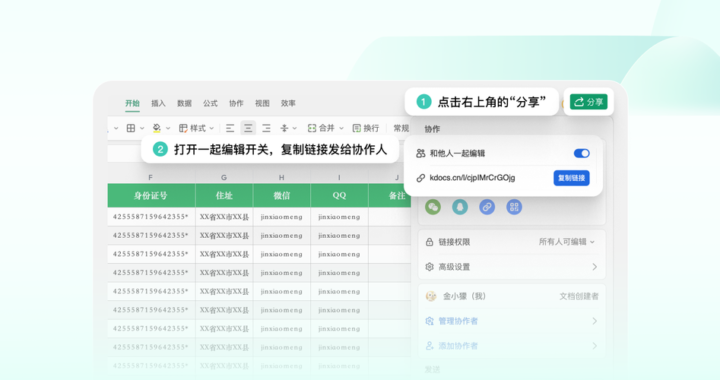Align text left

tap(230, 128)
